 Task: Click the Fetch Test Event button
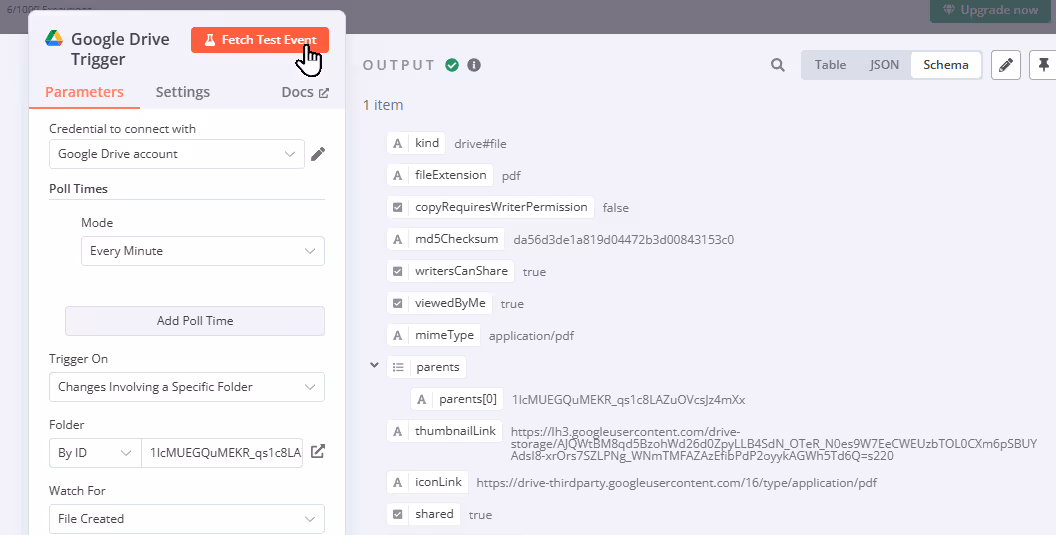point(259,40)
